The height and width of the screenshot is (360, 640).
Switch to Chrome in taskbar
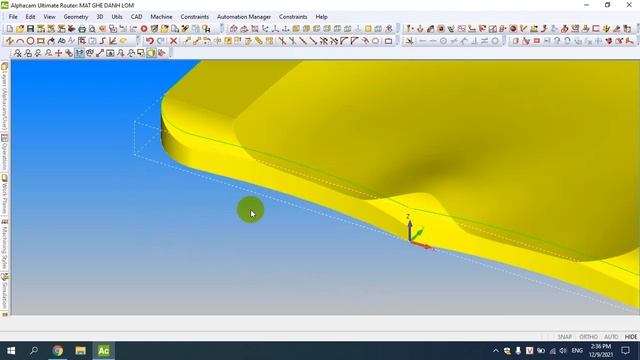pyautogui.click(x=58, y=351)
